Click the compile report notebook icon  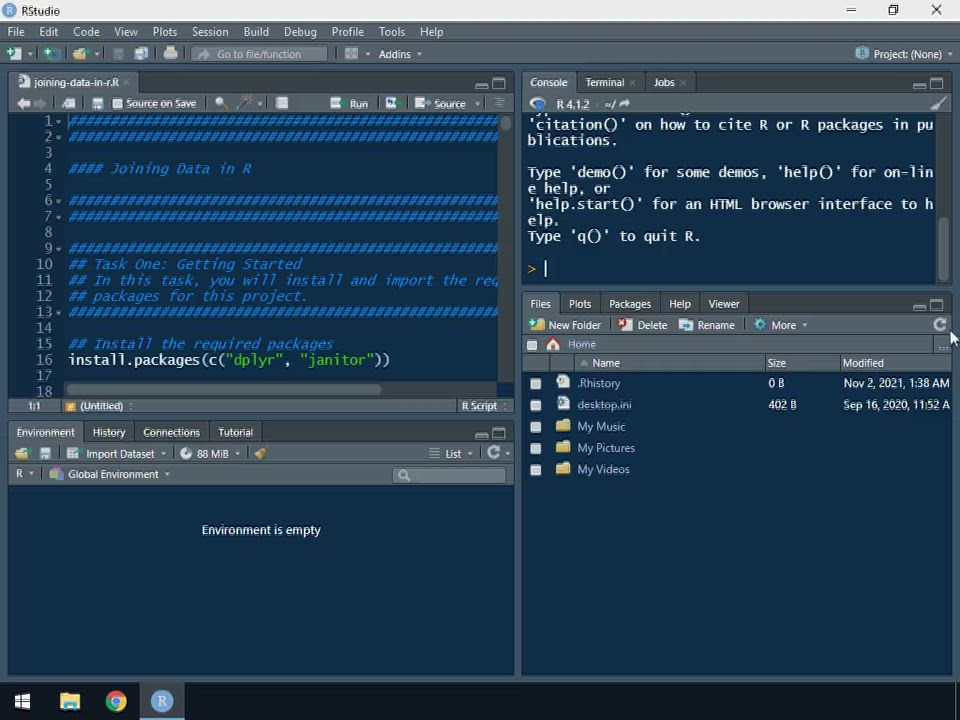(x=282, y=103)
